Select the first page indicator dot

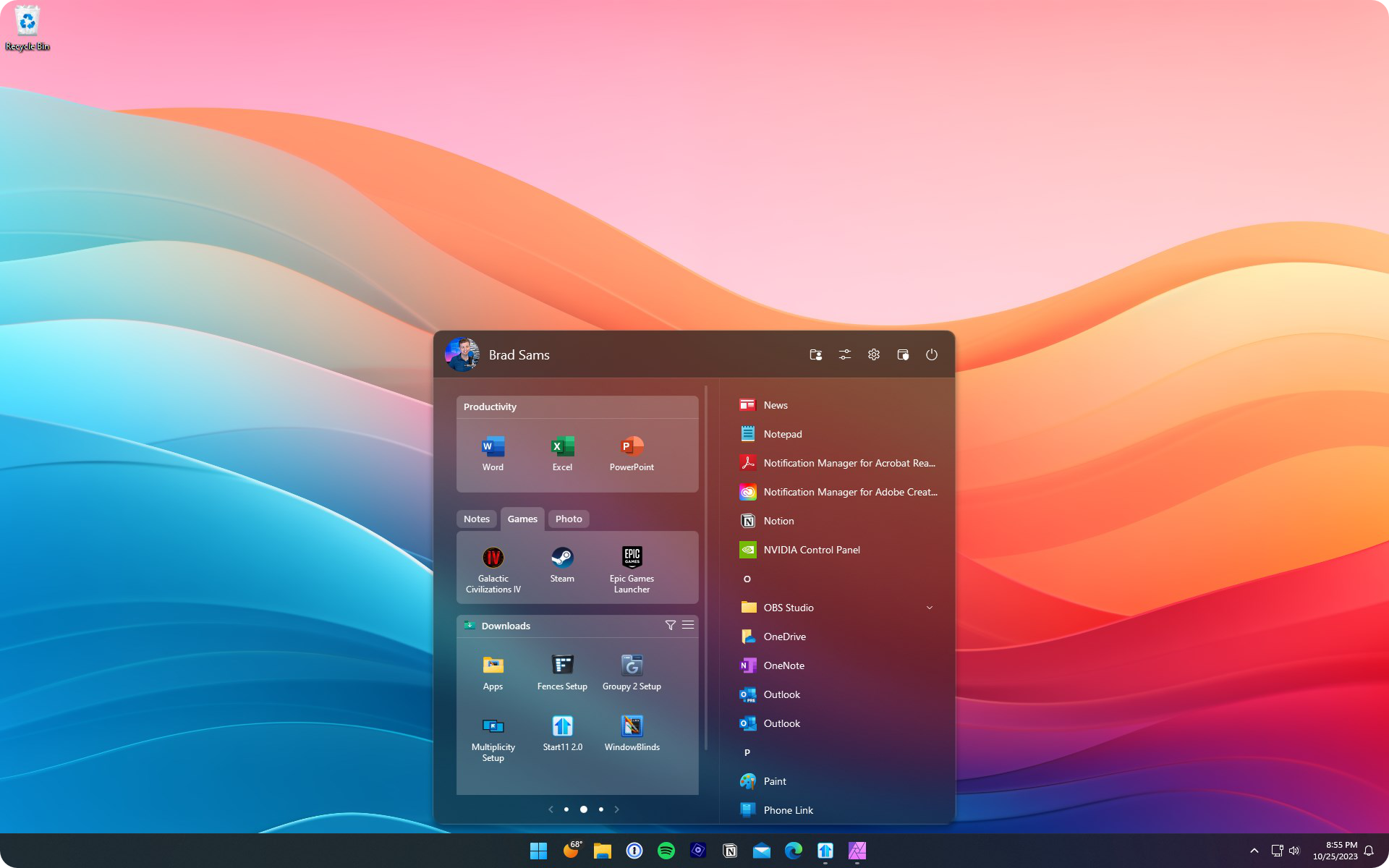566,809
